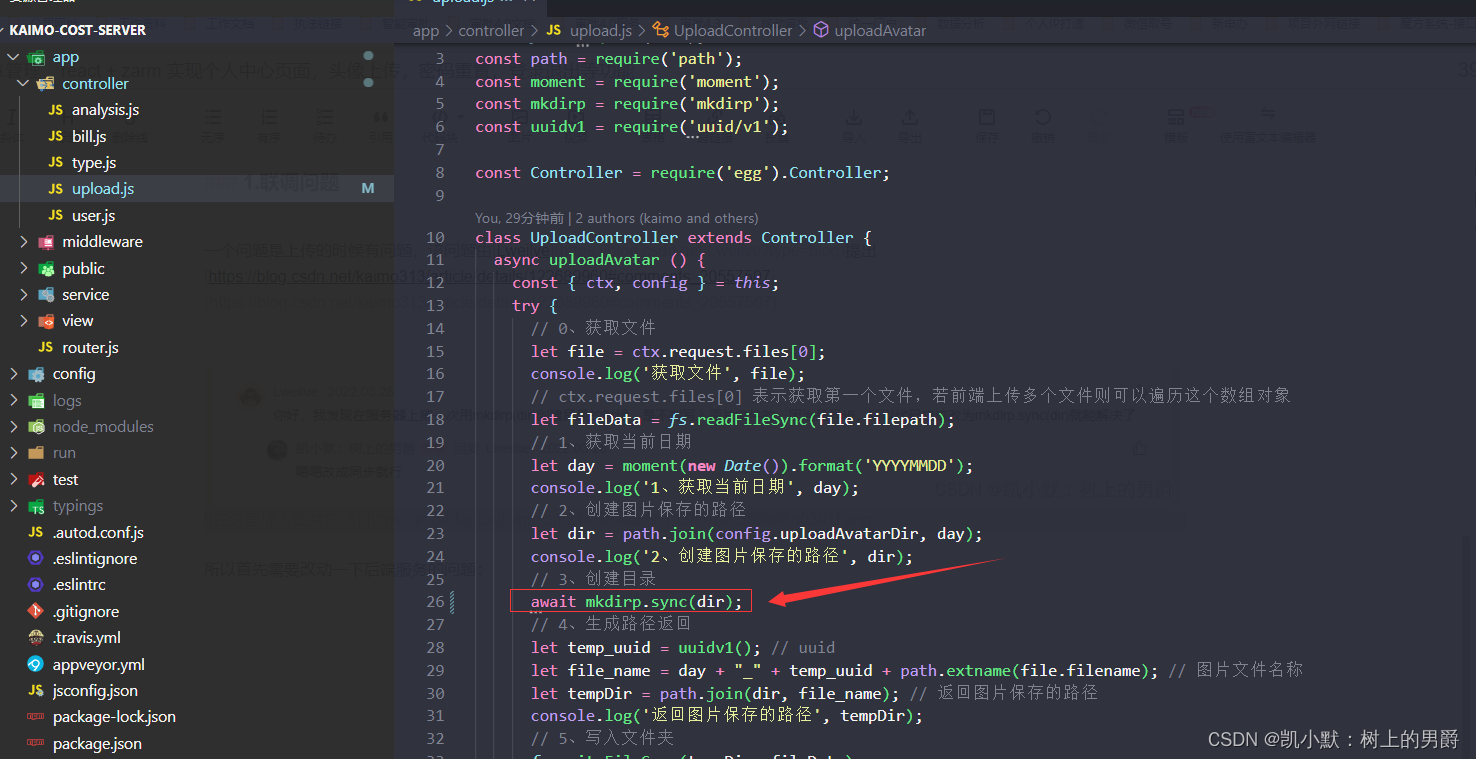Image resolution: width=1476 pixels, height=759 pixels.
Task: Click the uploadAvatar breadcrumb segment
Action: [x=880, y=31]
